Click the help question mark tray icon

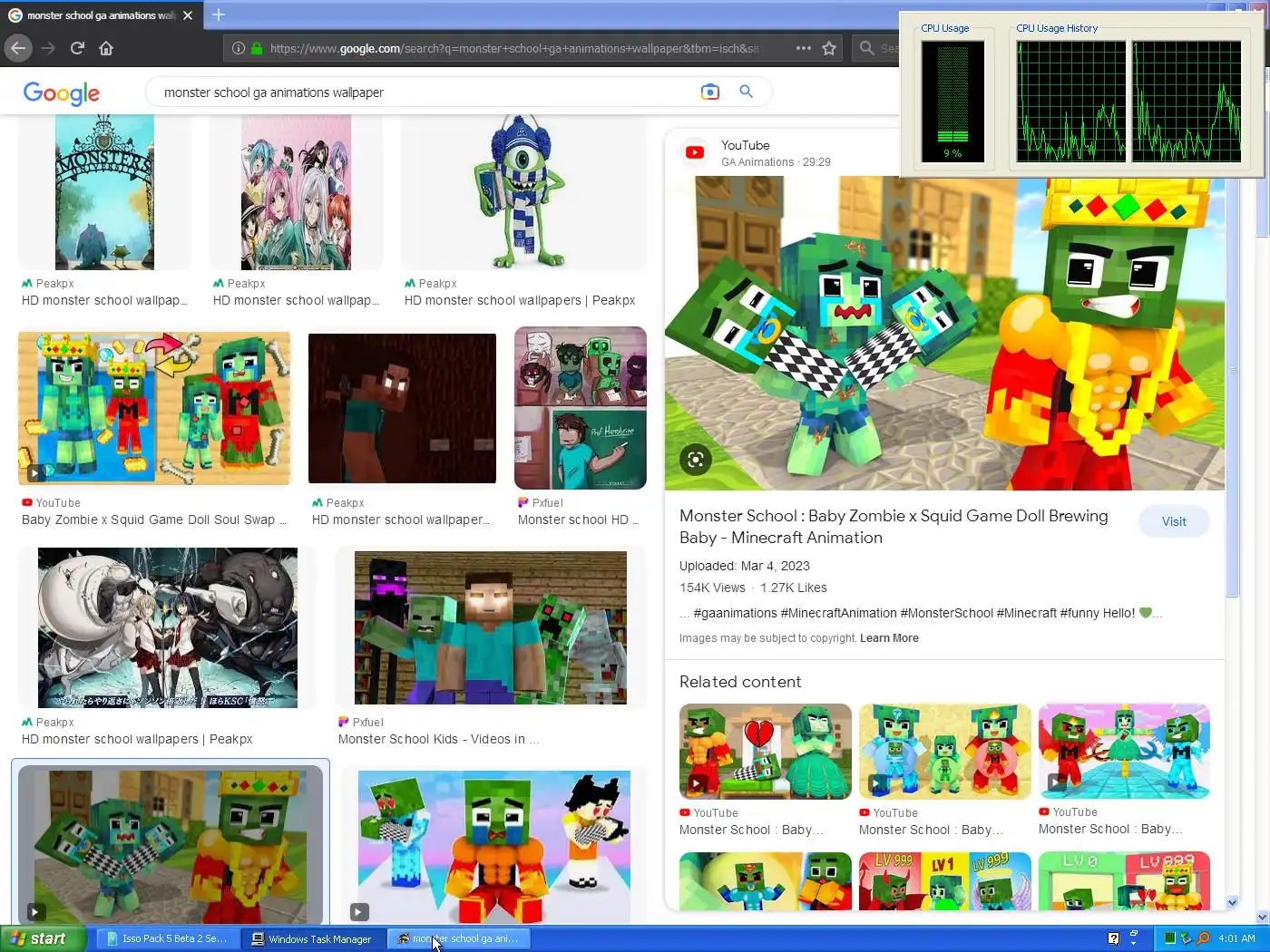tap(1113, 938)
